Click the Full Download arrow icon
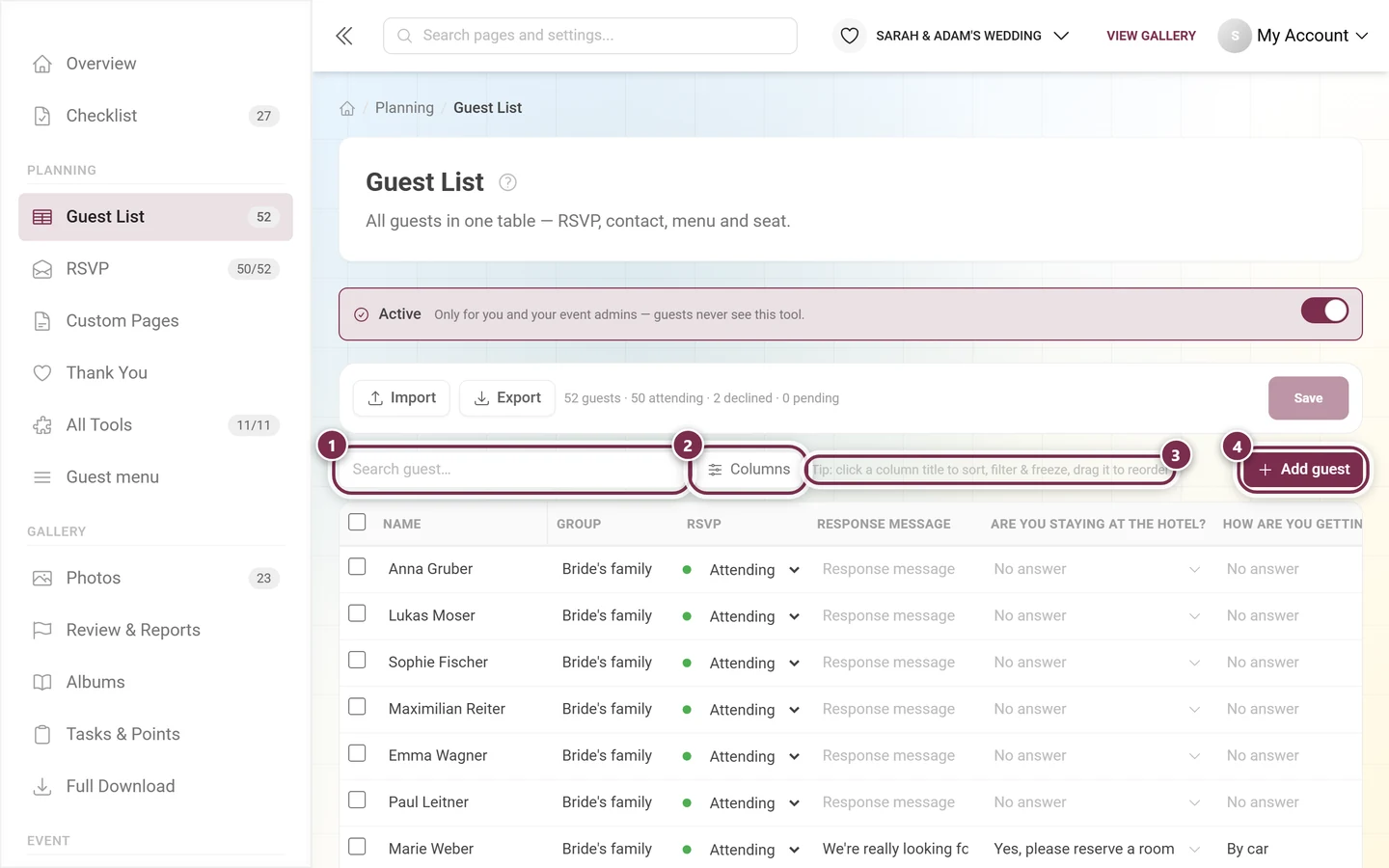Viewport: 1389px width, 868px height. click(42, 787)
